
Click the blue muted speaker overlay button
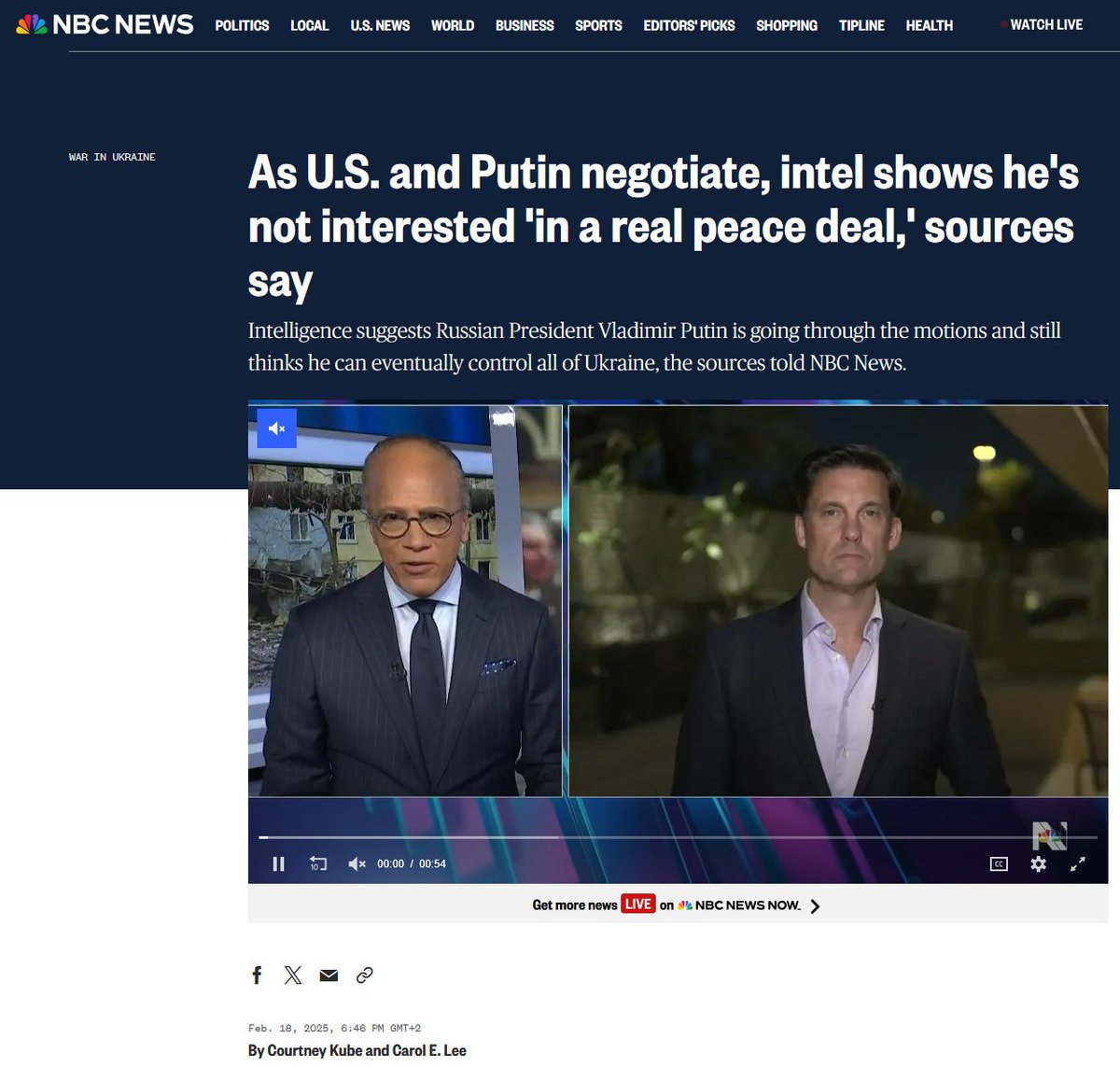tap(277, 428)
